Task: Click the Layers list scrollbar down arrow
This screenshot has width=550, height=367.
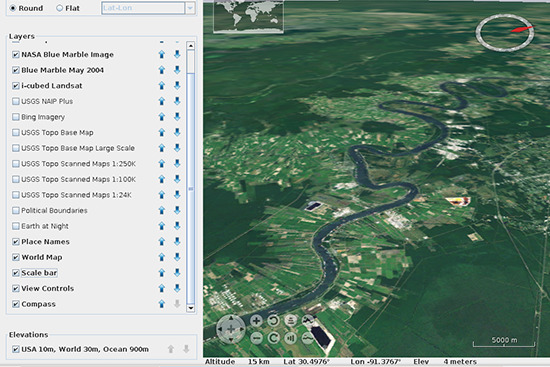Action: [191, 308]
